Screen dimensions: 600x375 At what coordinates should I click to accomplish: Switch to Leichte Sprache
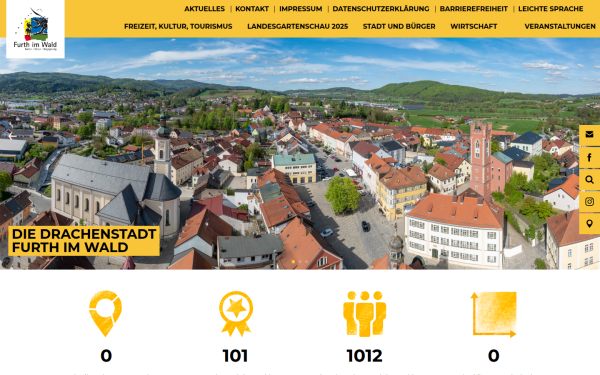pos(551,8)
